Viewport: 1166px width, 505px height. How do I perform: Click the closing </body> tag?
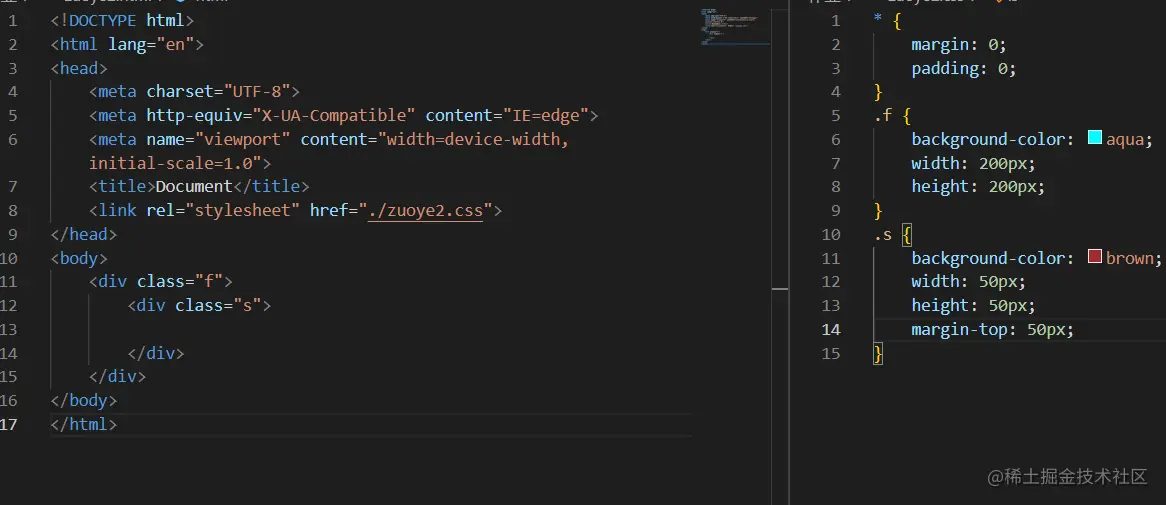(84, 400)
